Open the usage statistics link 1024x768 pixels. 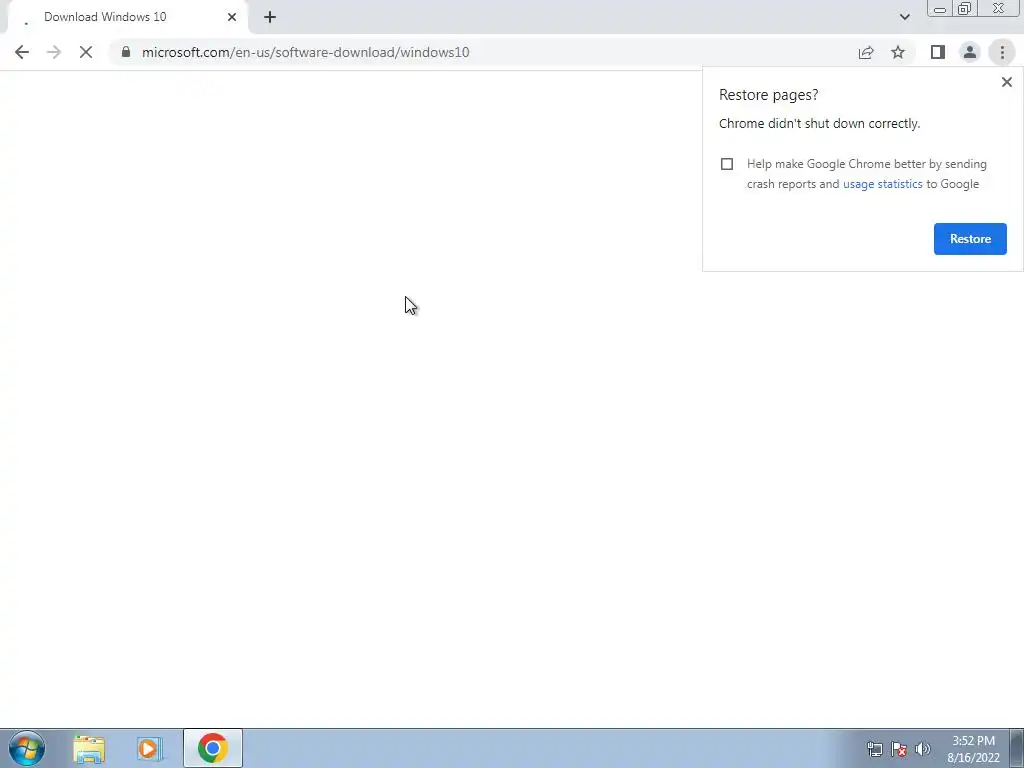882,184
